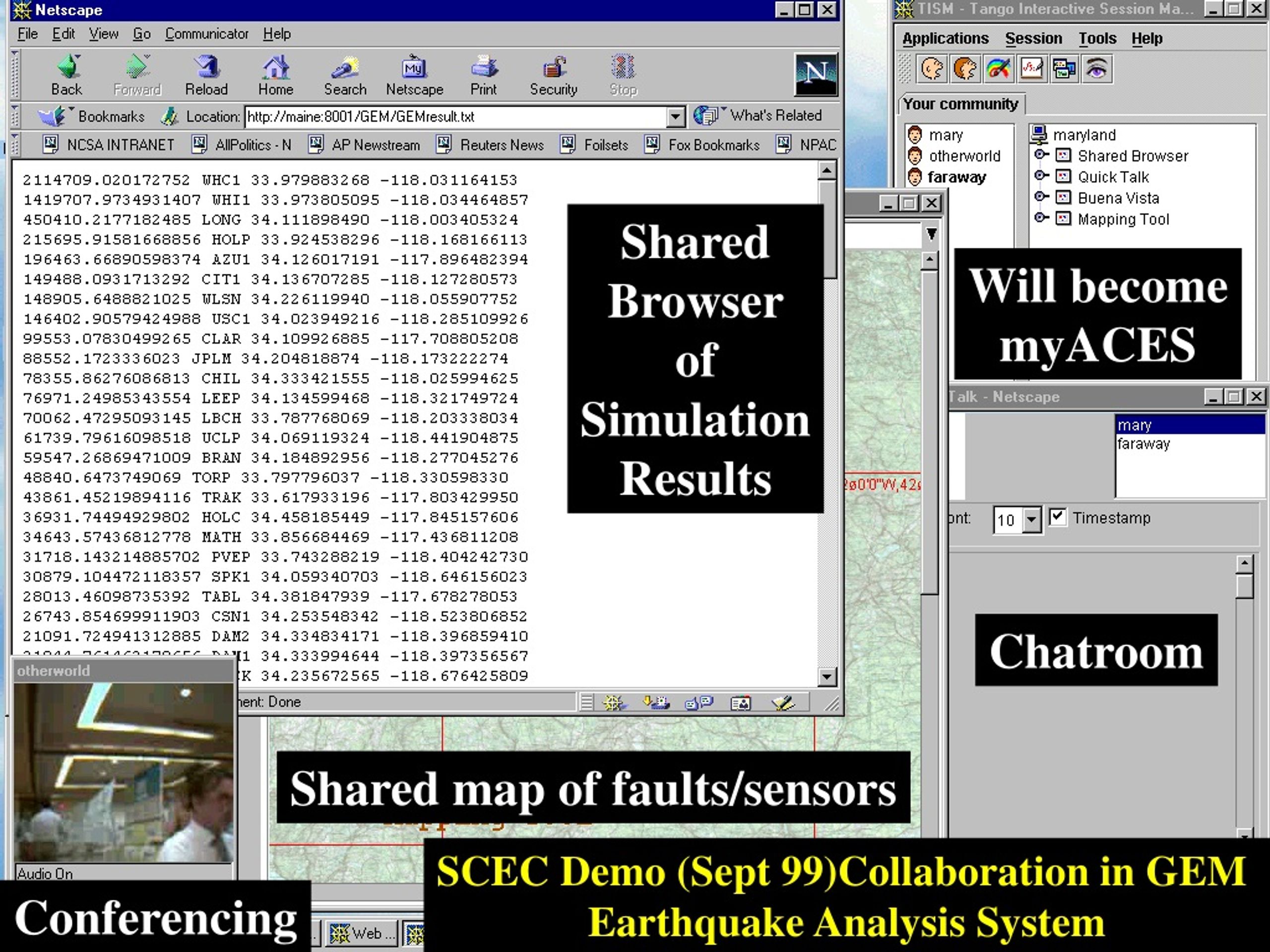Click the Web taskbar button

(x=363, y=934)
